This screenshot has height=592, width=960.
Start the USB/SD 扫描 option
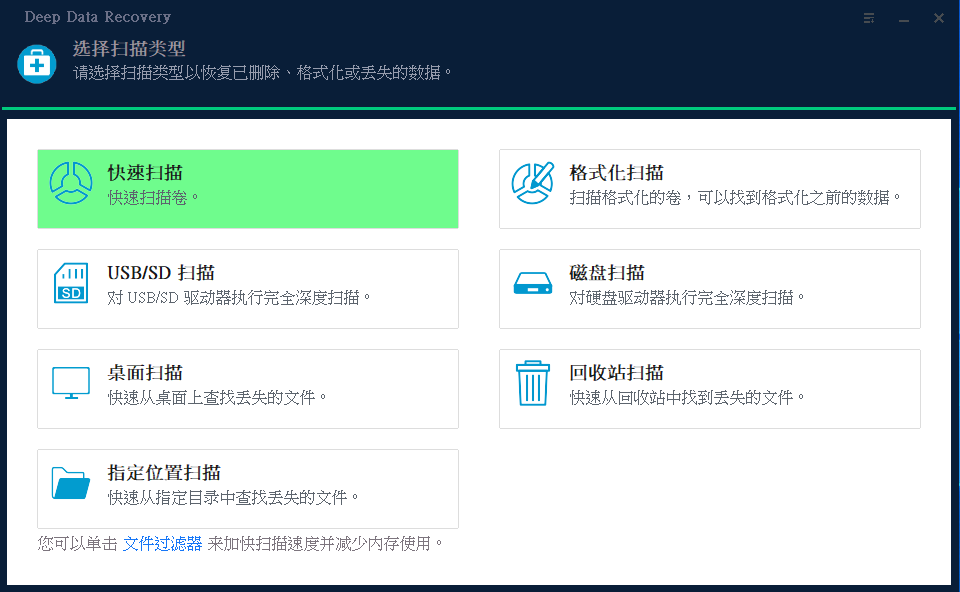pos(161,273)
